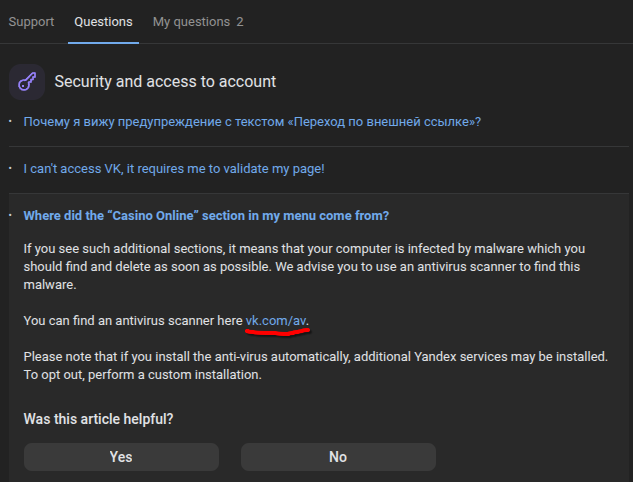633x482 pixels.
Task: Click the paragraph about computer infected by malware
Action: (x=304, y=266)
